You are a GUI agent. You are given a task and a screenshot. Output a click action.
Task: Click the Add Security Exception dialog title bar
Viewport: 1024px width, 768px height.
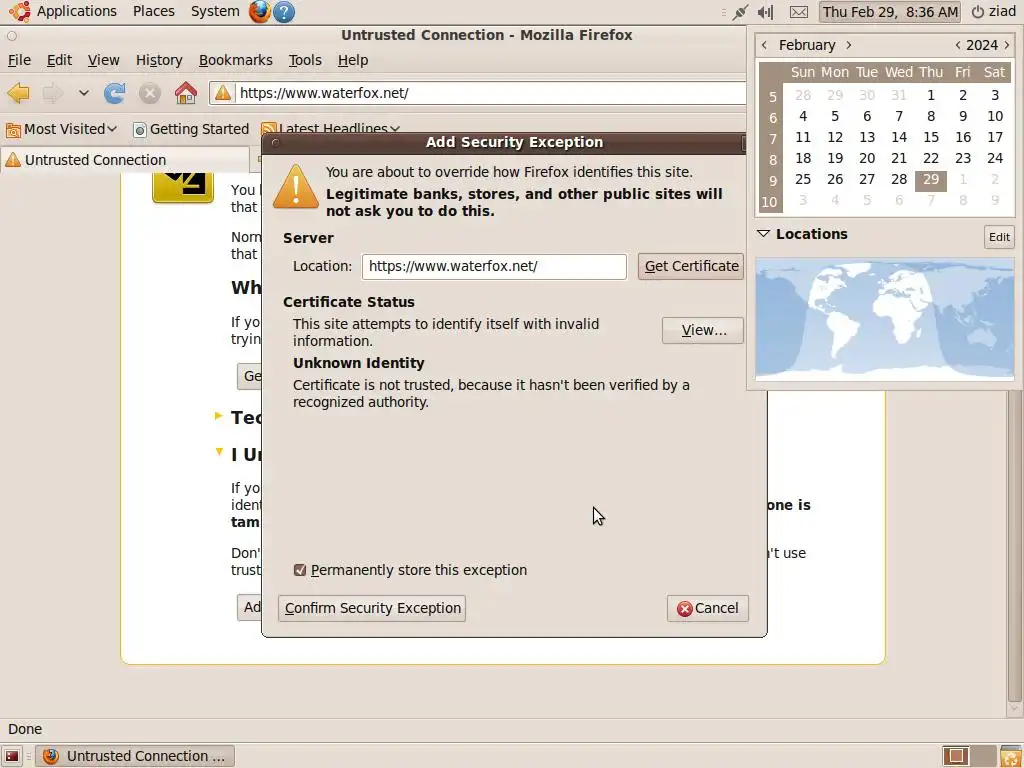(514, 142)
